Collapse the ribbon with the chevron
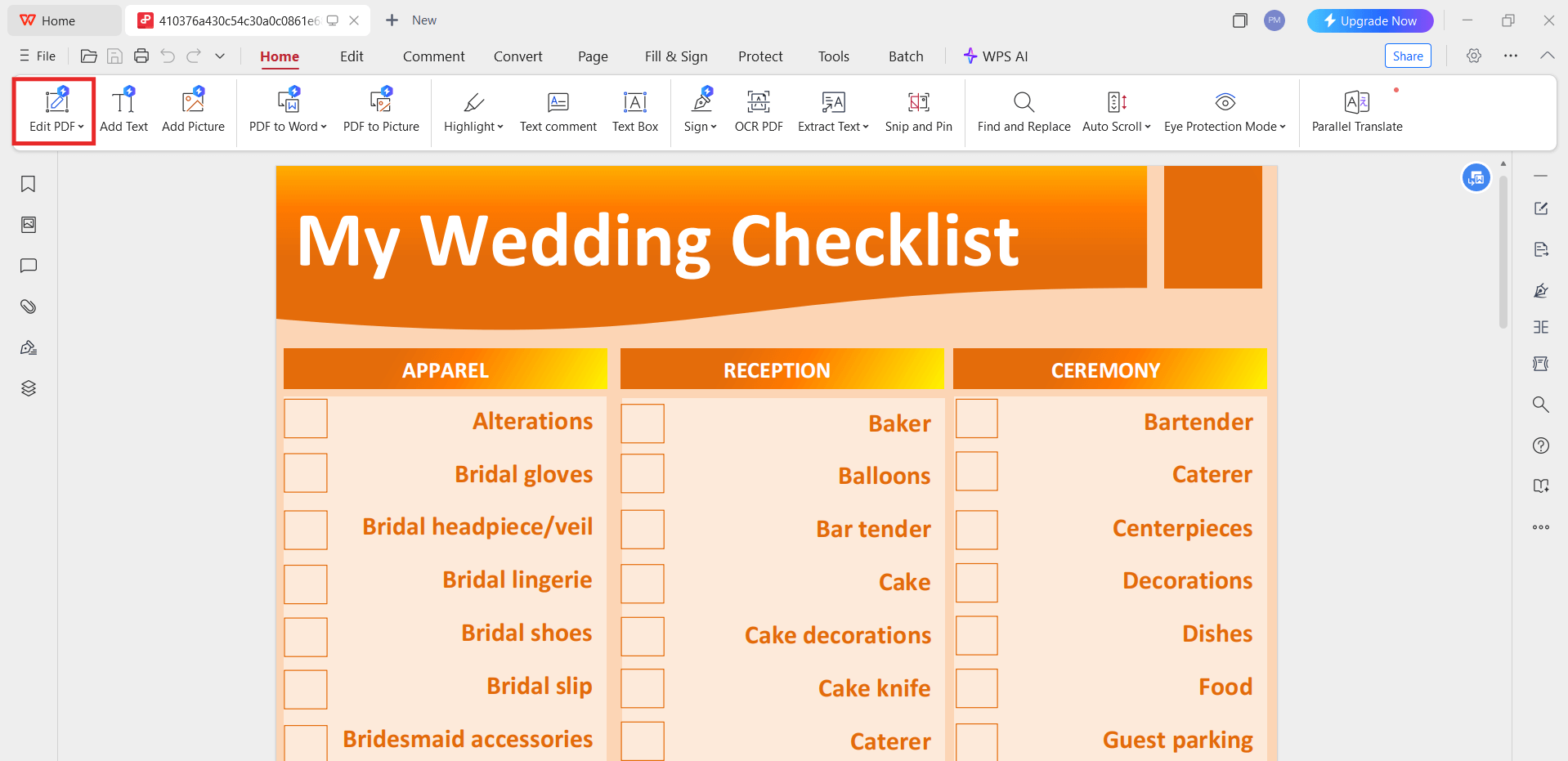The width and height of the screenshot is (1568, 761). [x=1547, y=56]
